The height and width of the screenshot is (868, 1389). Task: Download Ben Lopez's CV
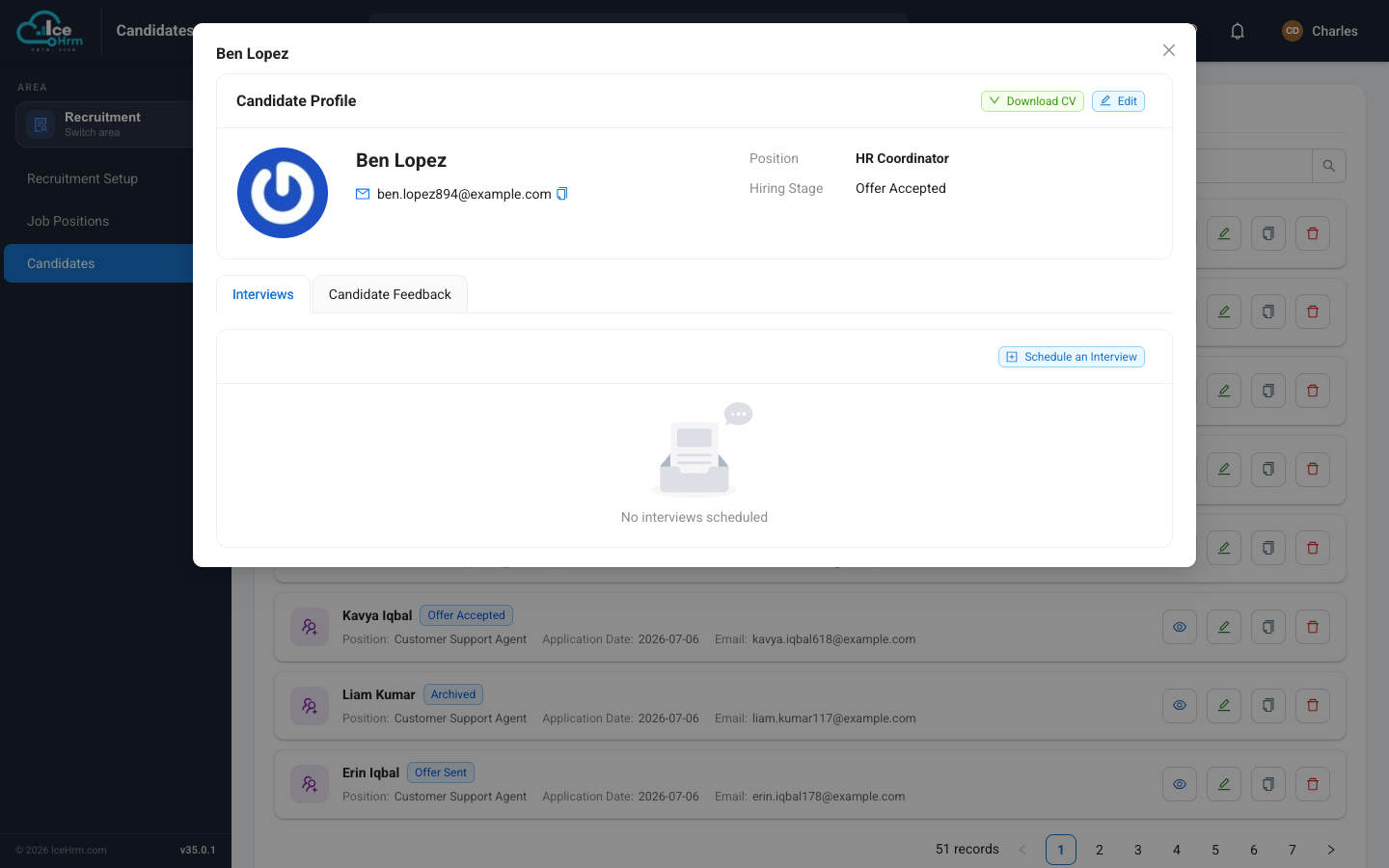pyautogui.click(x=1032, y=101)
